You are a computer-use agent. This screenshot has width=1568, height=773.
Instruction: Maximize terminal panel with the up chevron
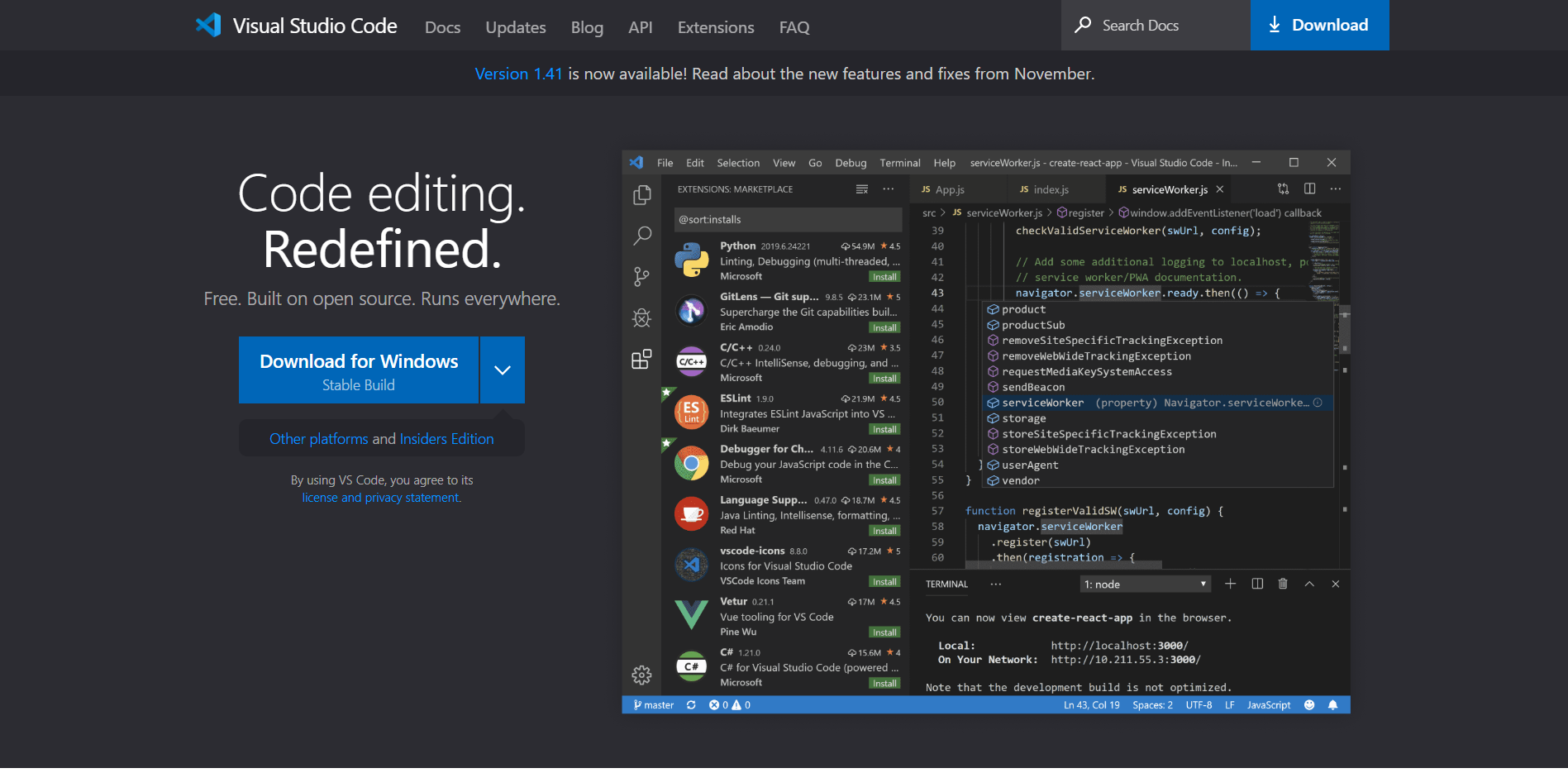point(1309,585)
